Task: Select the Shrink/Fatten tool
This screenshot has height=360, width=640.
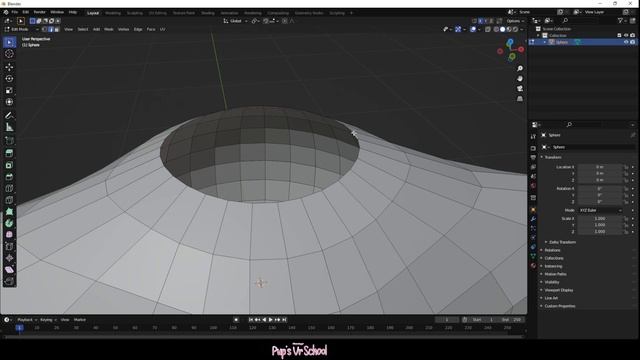Action: point(9,258)
